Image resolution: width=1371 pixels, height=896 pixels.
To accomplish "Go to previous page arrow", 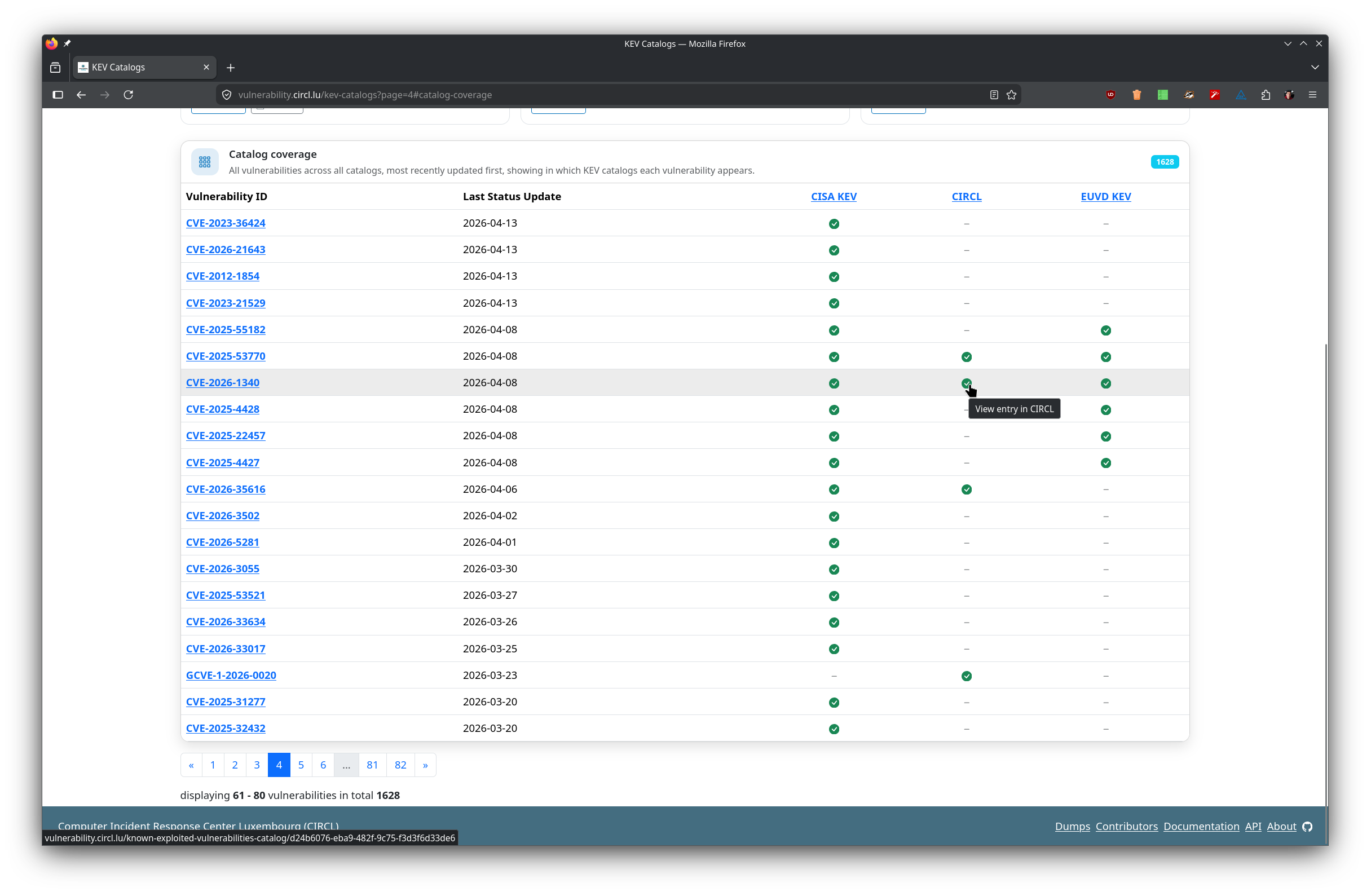I will point(191,765).
